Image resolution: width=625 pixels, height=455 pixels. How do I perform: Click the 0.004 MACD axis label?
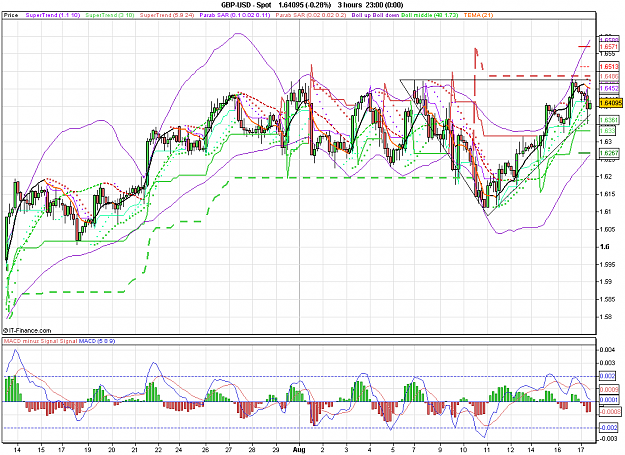coord(607,350)
